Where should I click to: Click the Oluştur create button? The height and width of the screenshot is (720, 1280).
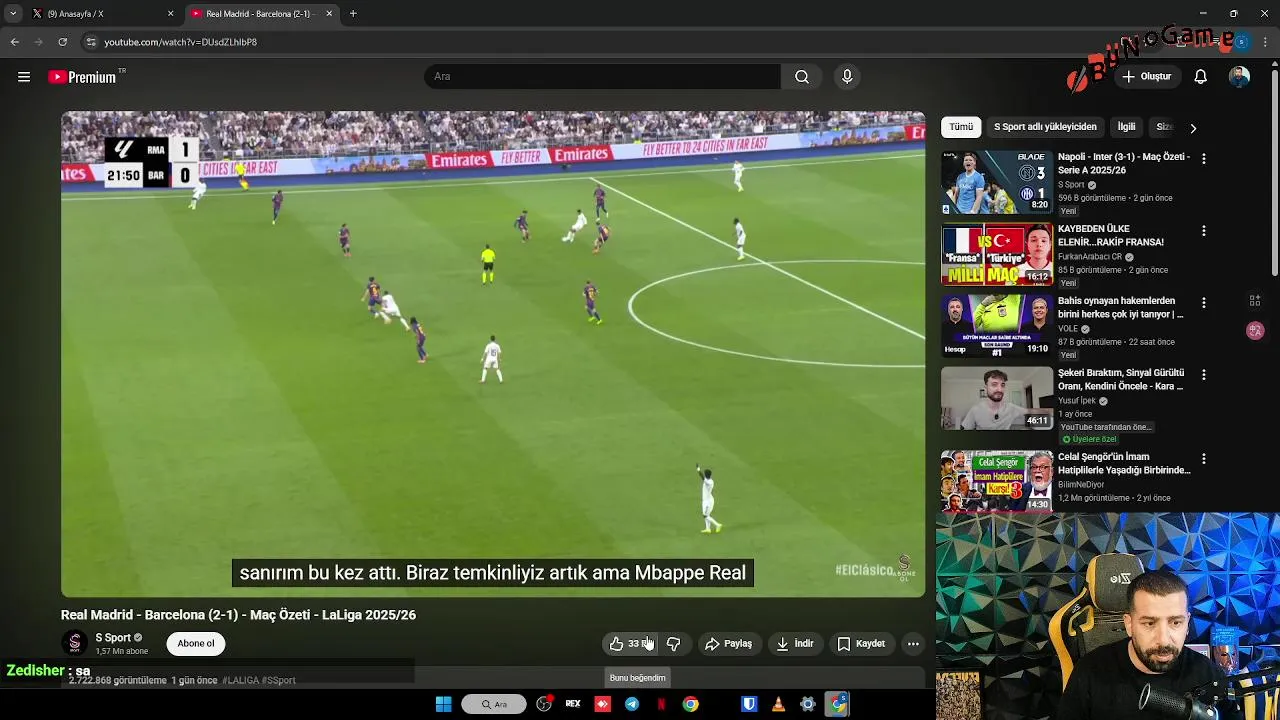tap(1146, 77)
